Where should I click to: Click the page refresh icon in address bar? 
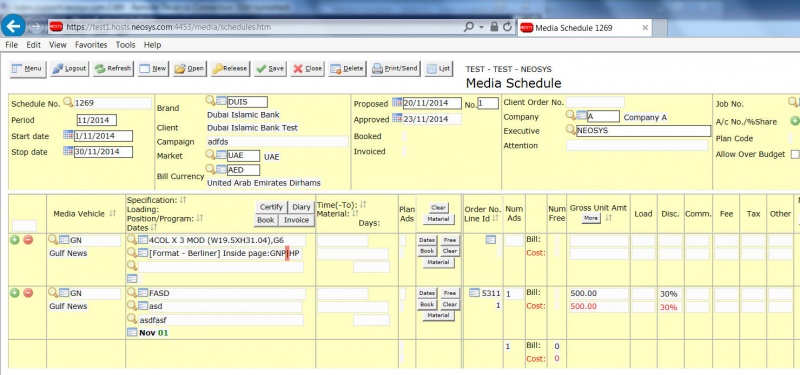(507, 27)
